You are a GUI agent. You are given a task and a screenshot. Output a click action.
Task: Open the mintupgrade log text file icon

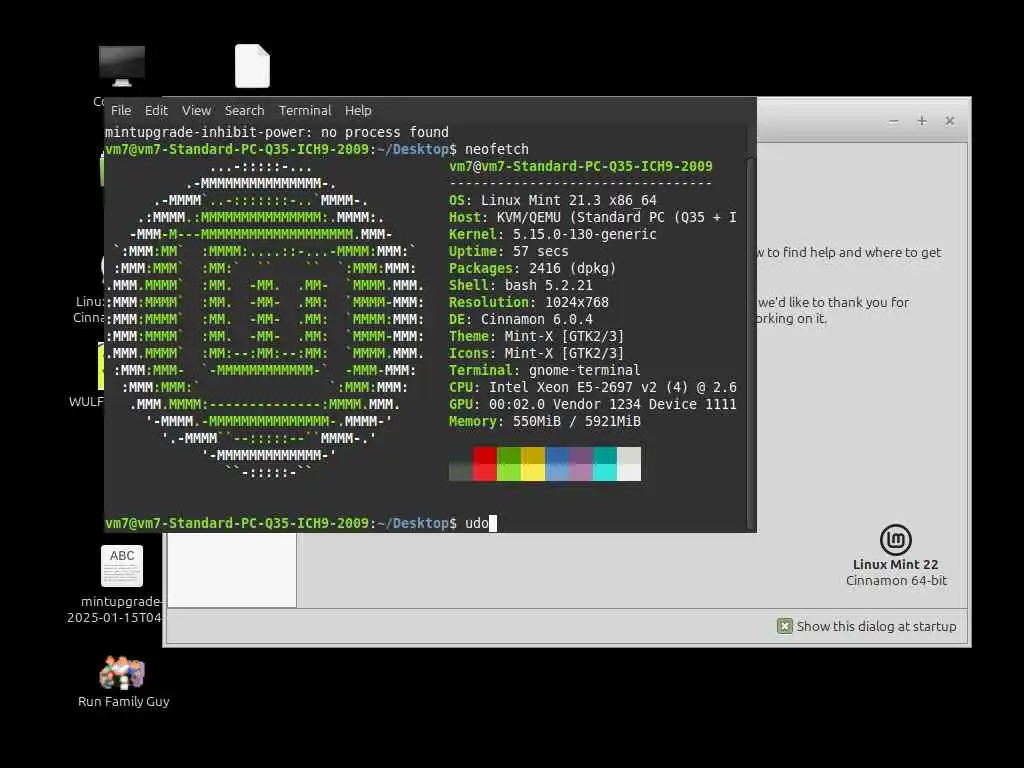(122, 566)
